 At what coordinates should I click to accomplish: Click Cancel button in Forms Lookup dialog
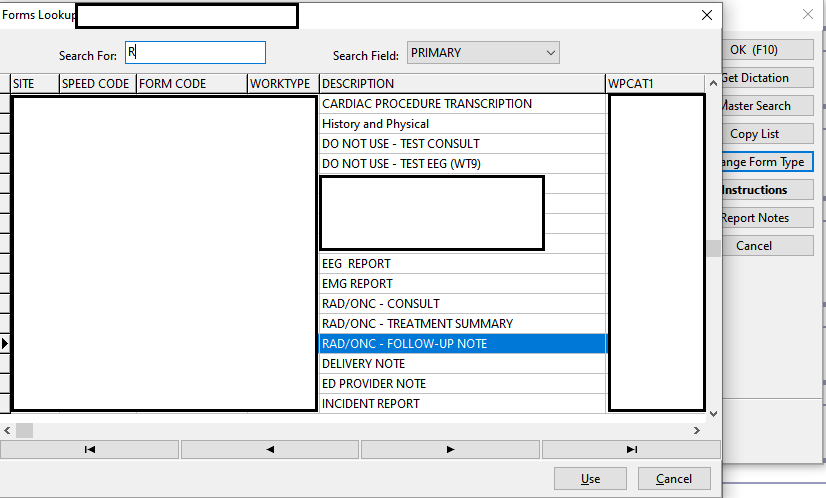pos(674,479)
